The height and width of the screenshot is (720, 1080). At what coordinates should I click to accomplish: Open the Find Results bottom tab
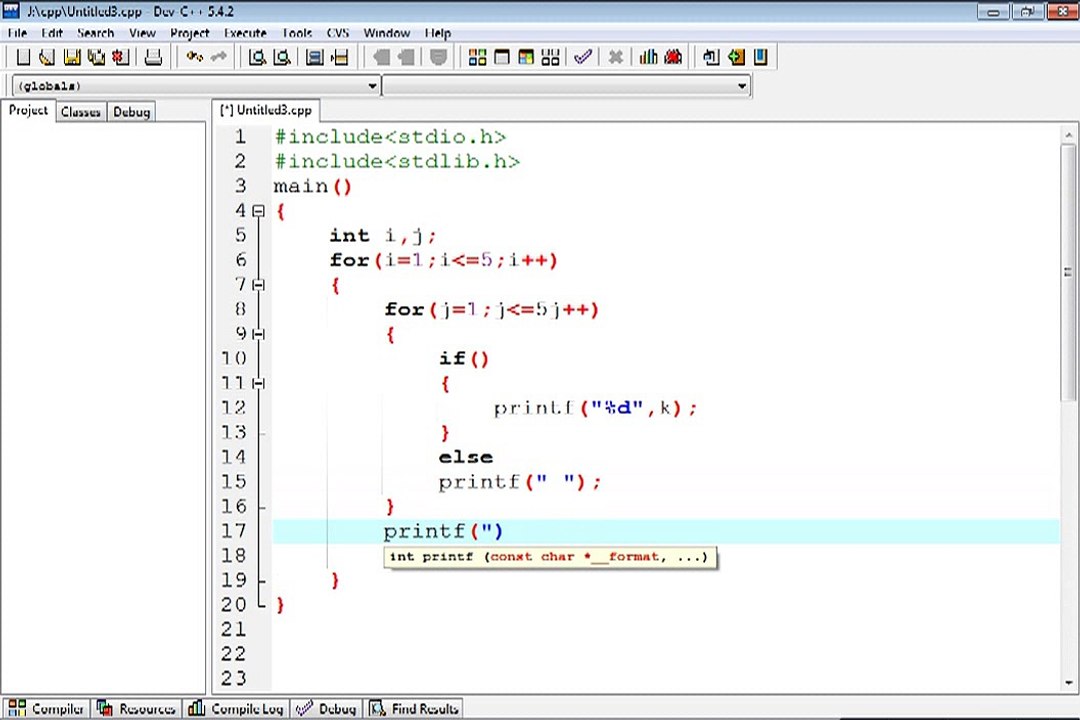414,708
